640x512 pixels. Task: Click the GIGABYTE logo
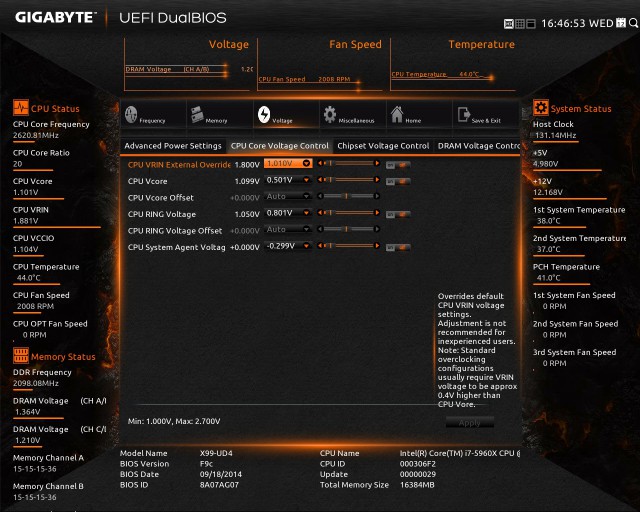click(56, 18)
